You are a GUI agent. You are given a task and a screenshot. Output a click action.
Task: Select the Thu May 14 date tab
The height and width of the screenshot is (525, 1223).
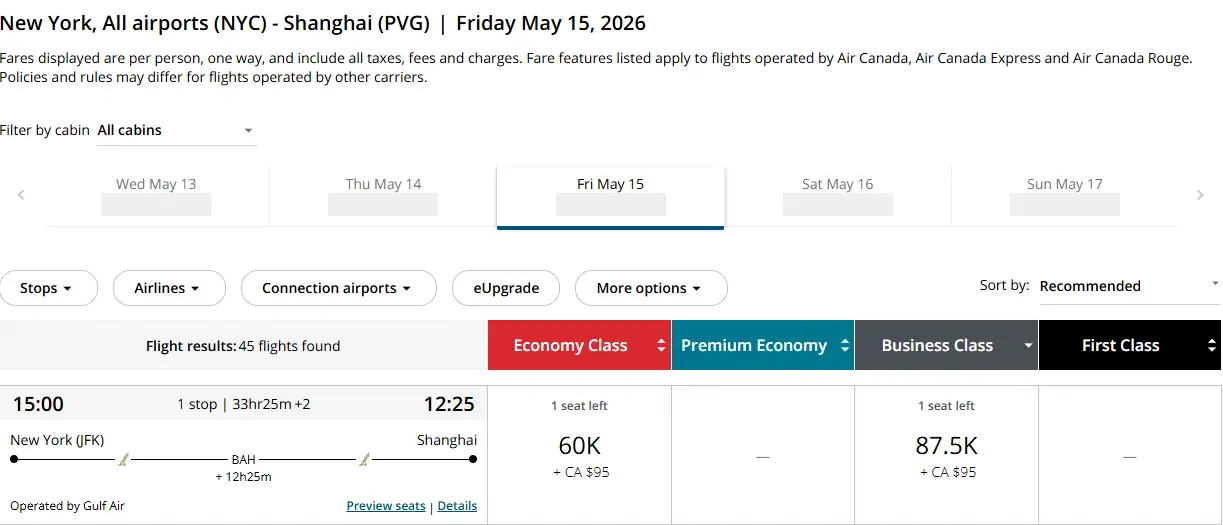pos(383,196)
